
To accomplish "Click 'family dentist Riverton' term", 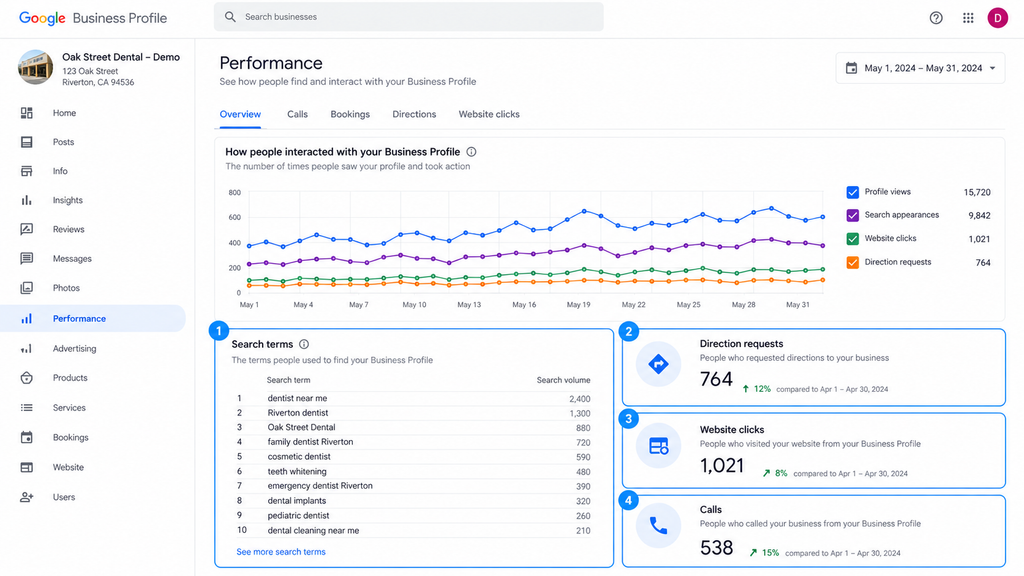I will [310, 442].
